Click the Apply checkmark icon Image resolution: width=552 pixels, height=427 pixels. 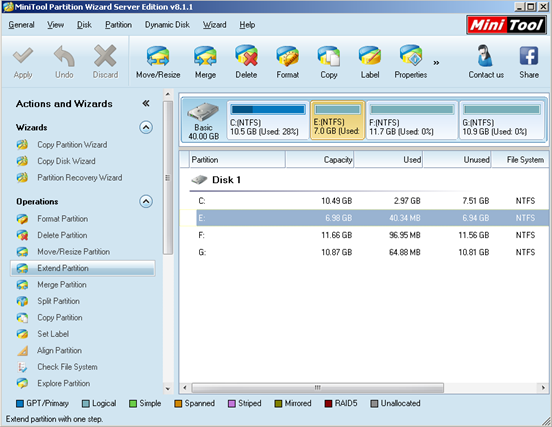point(23,56)
